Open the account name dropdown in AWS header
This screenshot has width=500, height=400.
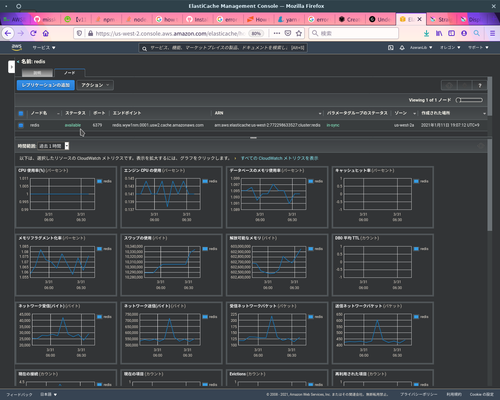pyautogui.click(x=421, y=48)
